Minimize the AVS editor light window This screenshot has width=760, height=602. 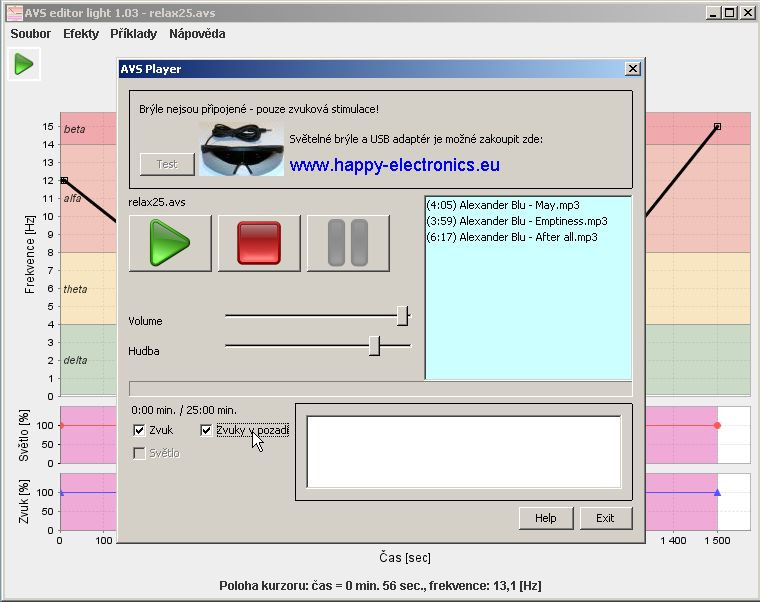pyautogui.click(x=712, y=13)
